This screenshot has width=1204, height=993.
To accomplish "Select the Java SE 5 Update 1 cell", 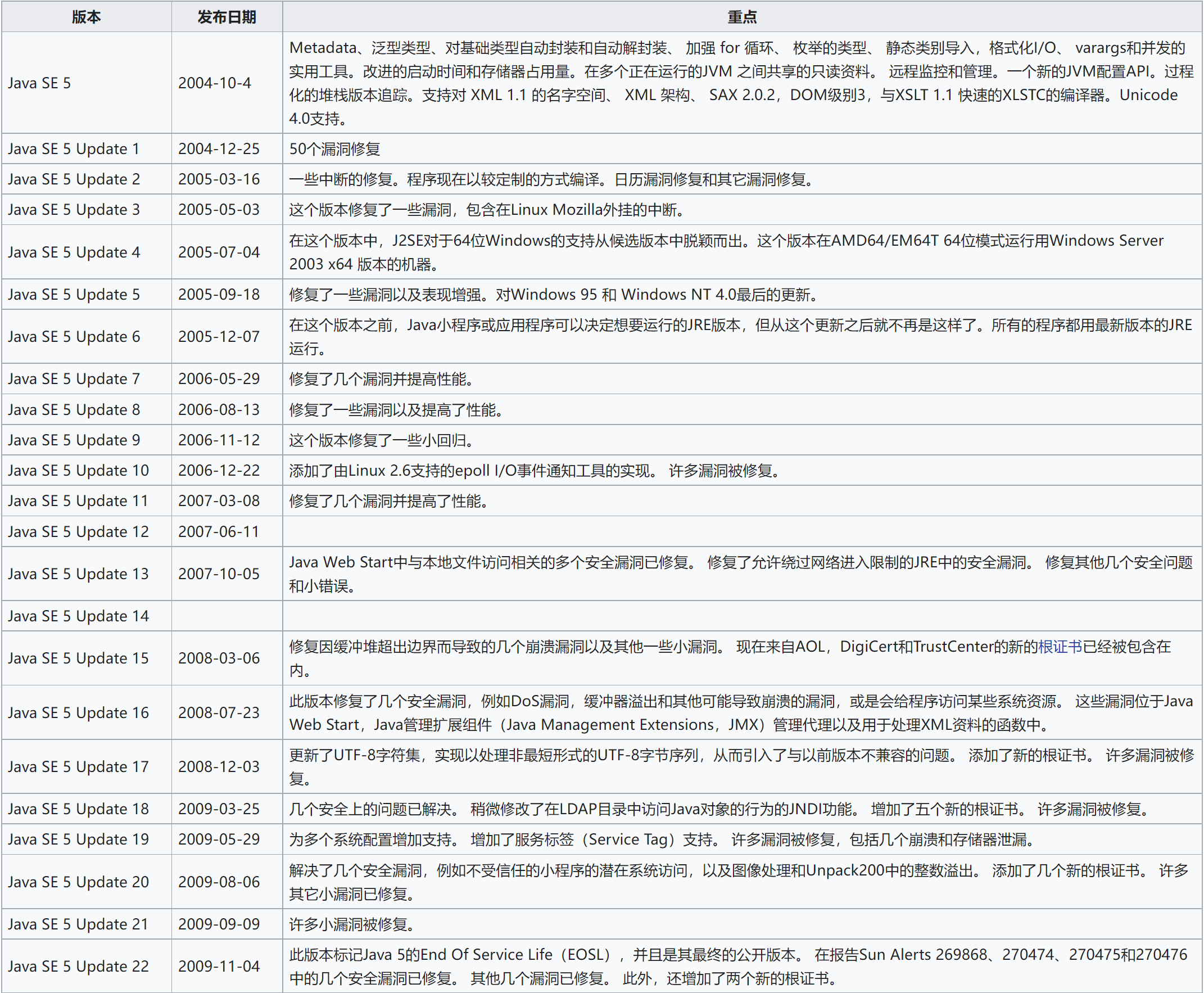I will pyautogui.click(x=74, y=148).
